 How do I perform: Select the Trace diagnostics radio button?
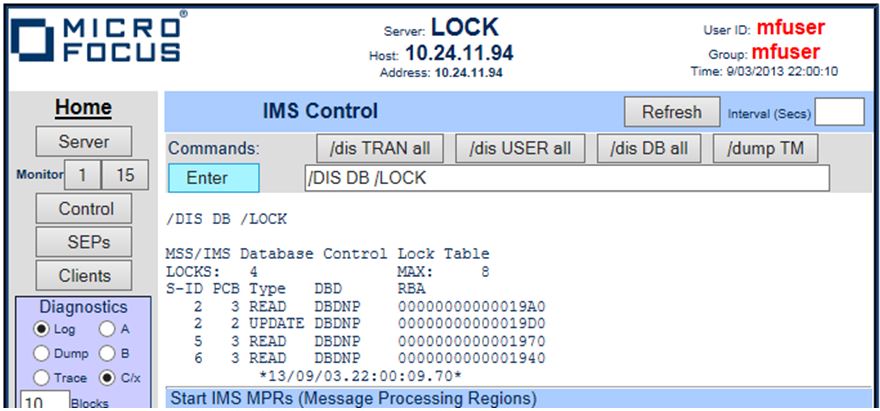point(43,377)
